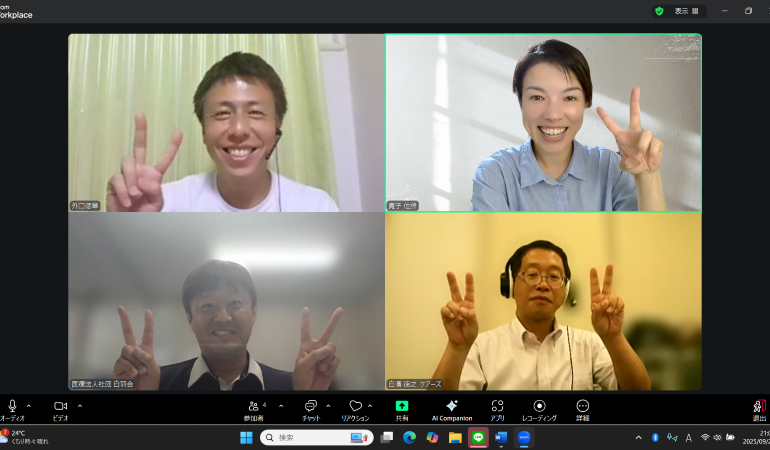Start recording the meeting

pos(539,406)
